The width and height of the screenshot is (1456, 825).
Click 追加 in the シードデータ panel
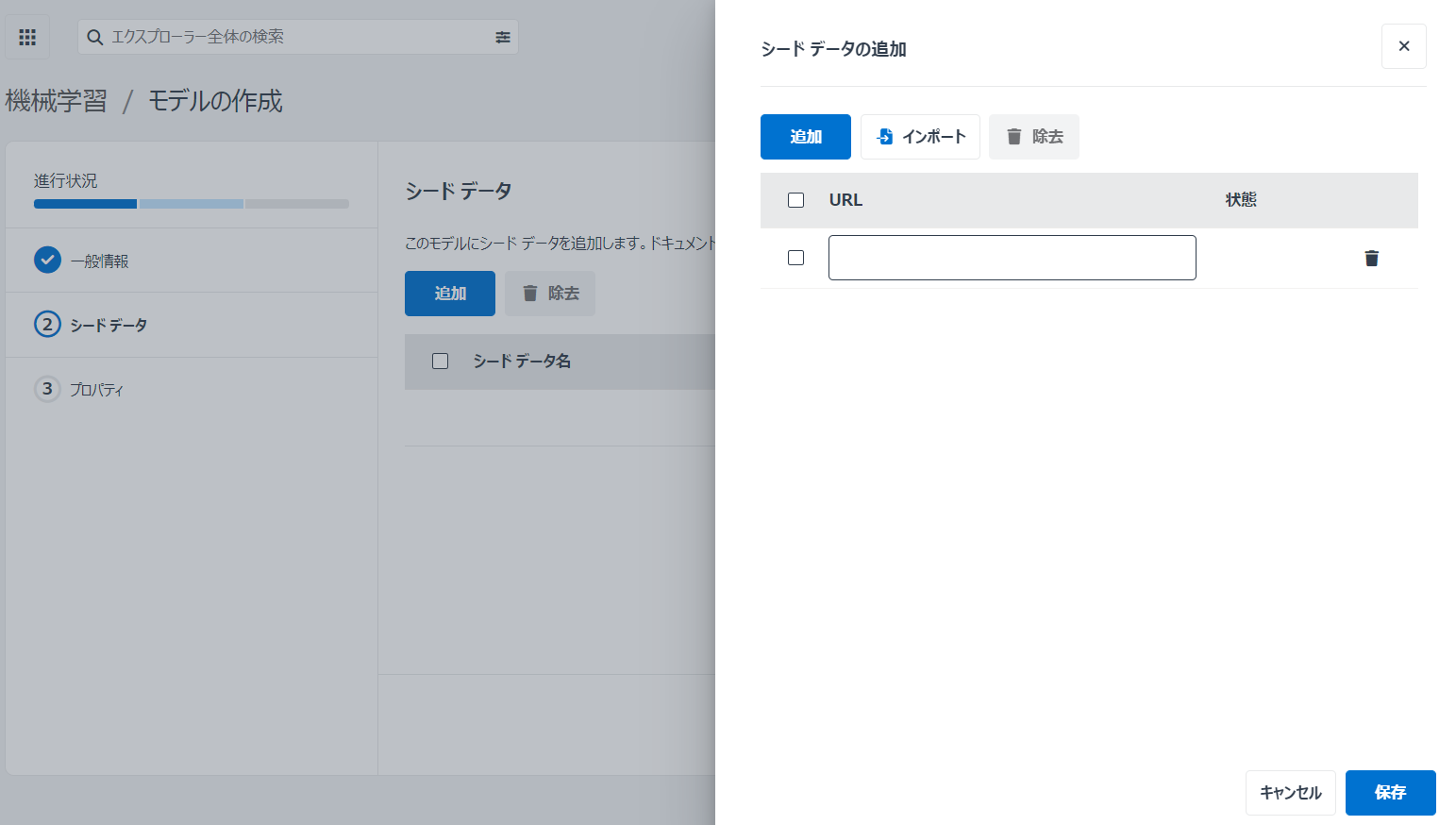click(449, 293)
